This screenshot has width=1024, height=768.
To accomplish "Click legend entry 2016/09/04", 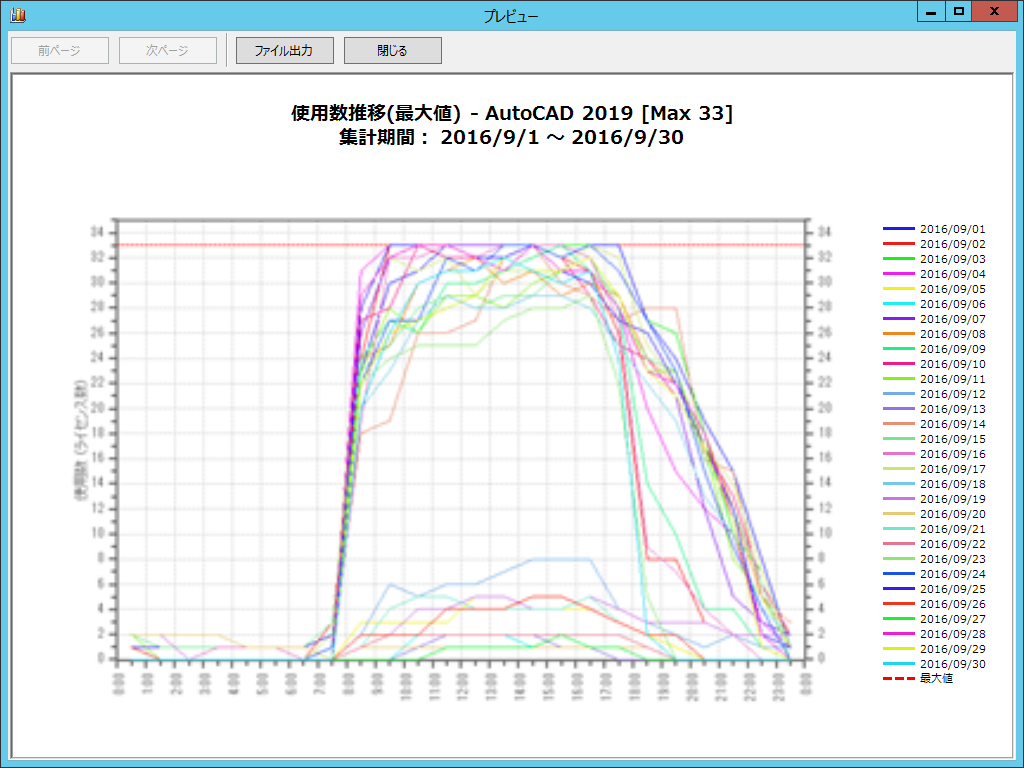I will (935, 274).
